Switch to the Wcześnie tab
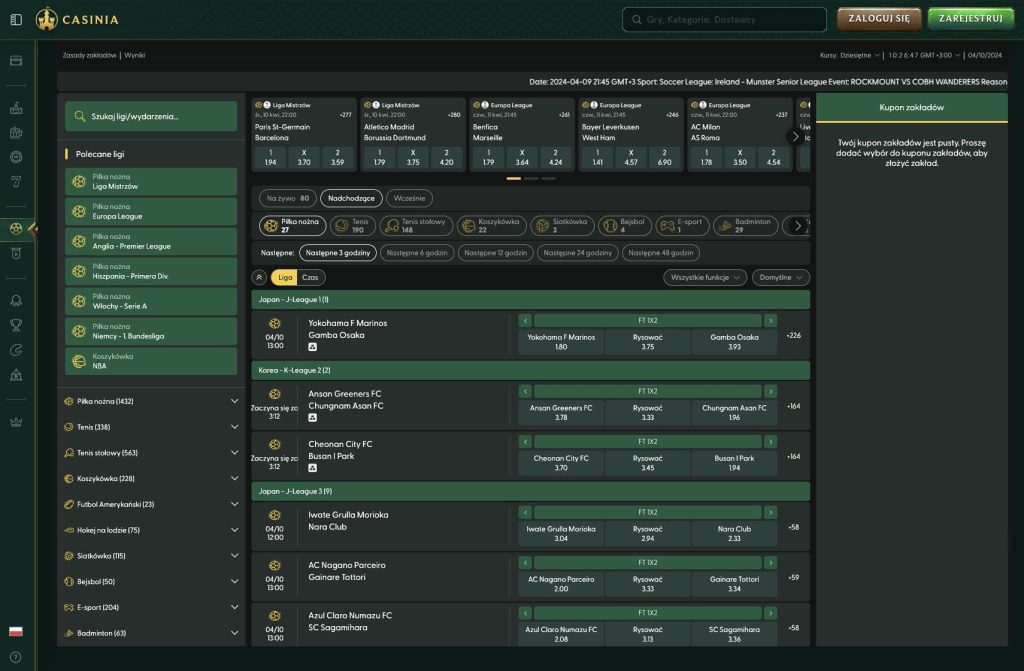 point(409,198)
